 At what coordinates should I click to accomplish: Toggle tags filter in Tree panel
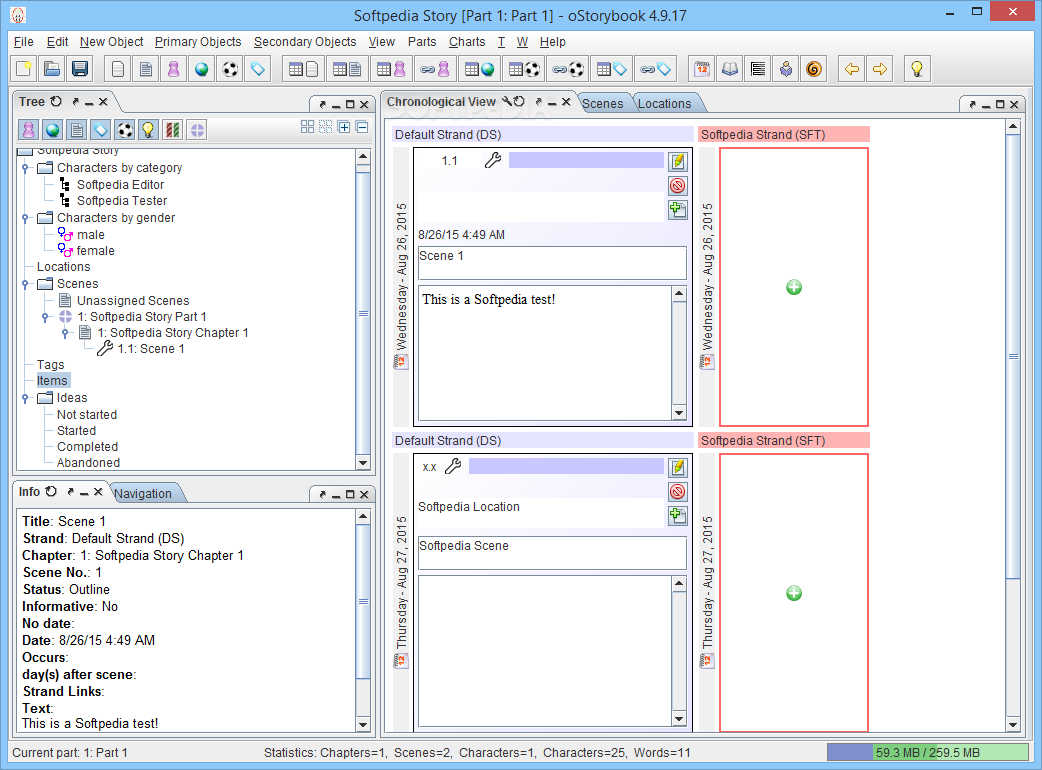coord(100,130)
